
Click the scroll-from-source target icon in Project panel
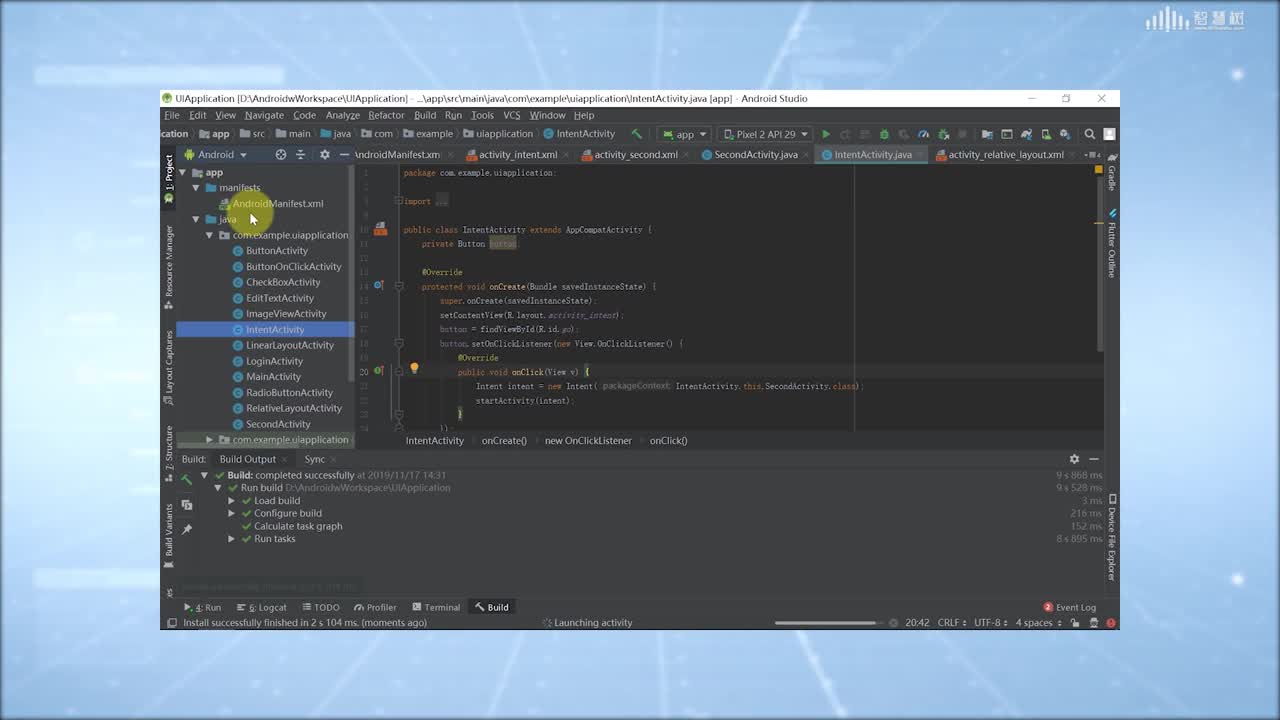281,155
